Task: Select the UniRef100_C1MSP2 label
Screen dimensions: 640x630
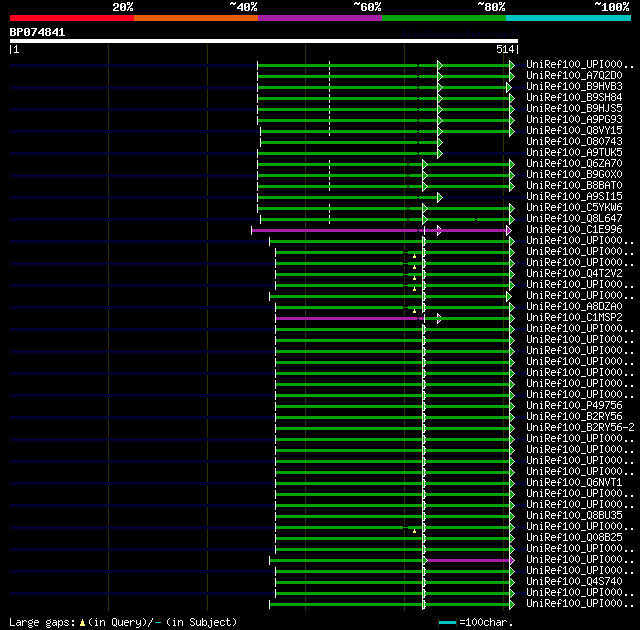Action: (574, 318)
